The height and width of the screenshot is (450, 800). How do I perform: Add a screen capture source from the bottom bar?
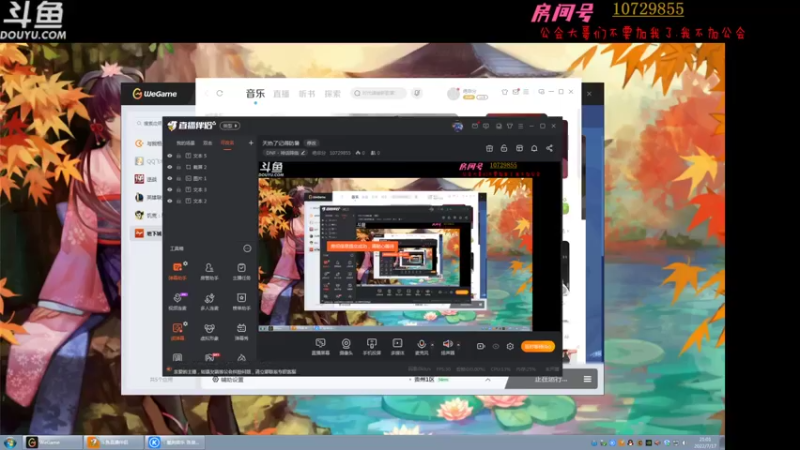(320, 346)
